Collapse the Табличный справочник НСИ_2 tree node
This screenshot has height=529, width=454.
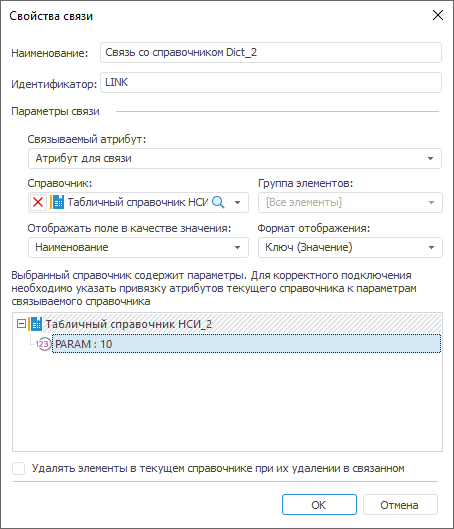[x=21, y=324]
